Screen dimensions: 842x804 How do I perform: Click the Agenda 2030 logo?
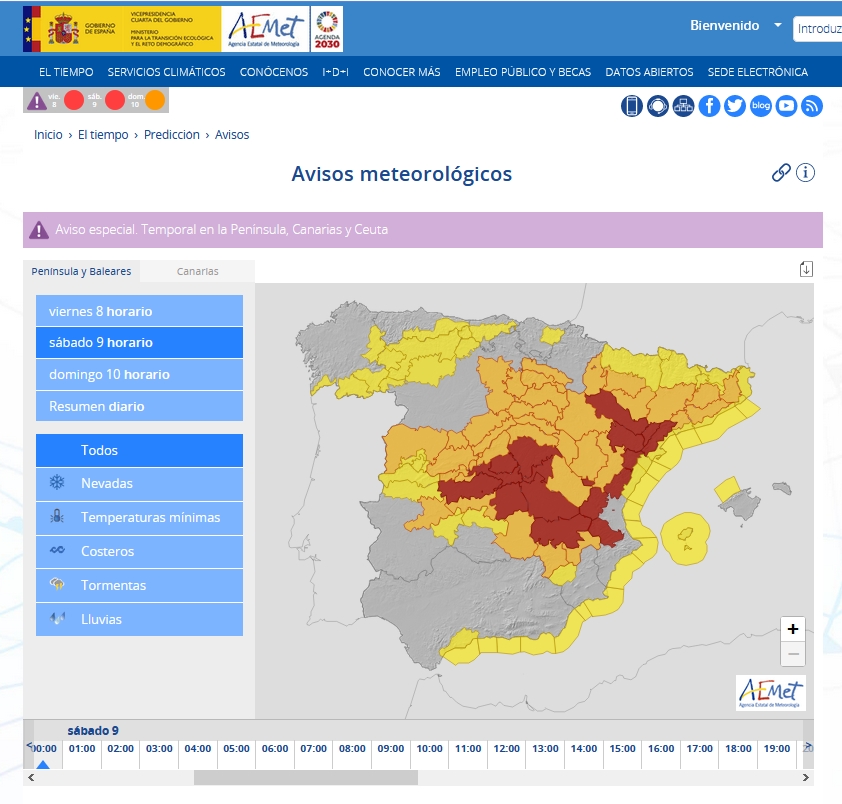327,29
